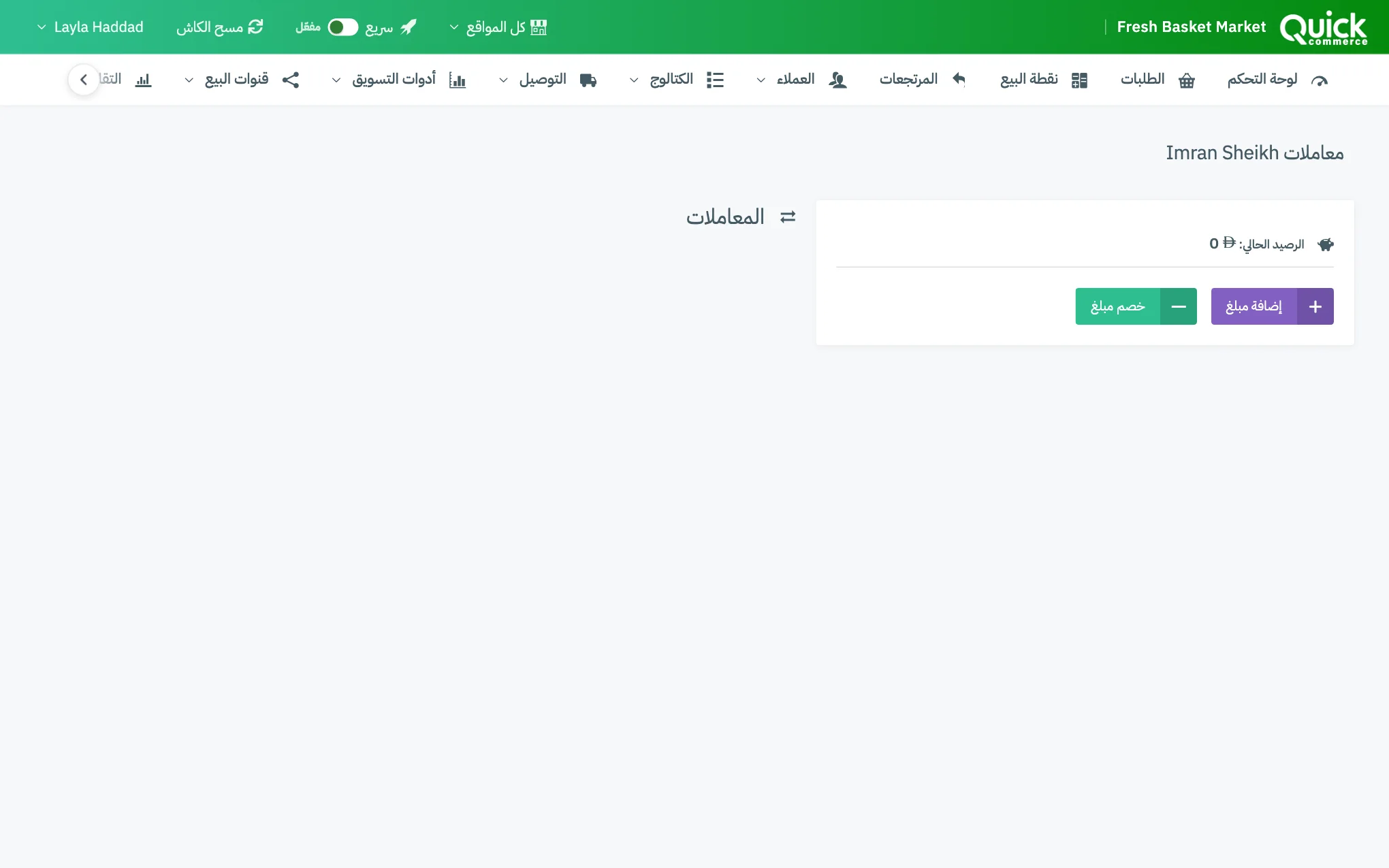1389x868 pixels.
Task: Click the قنوات البيع sales channels label
Action: pos(236,80)
